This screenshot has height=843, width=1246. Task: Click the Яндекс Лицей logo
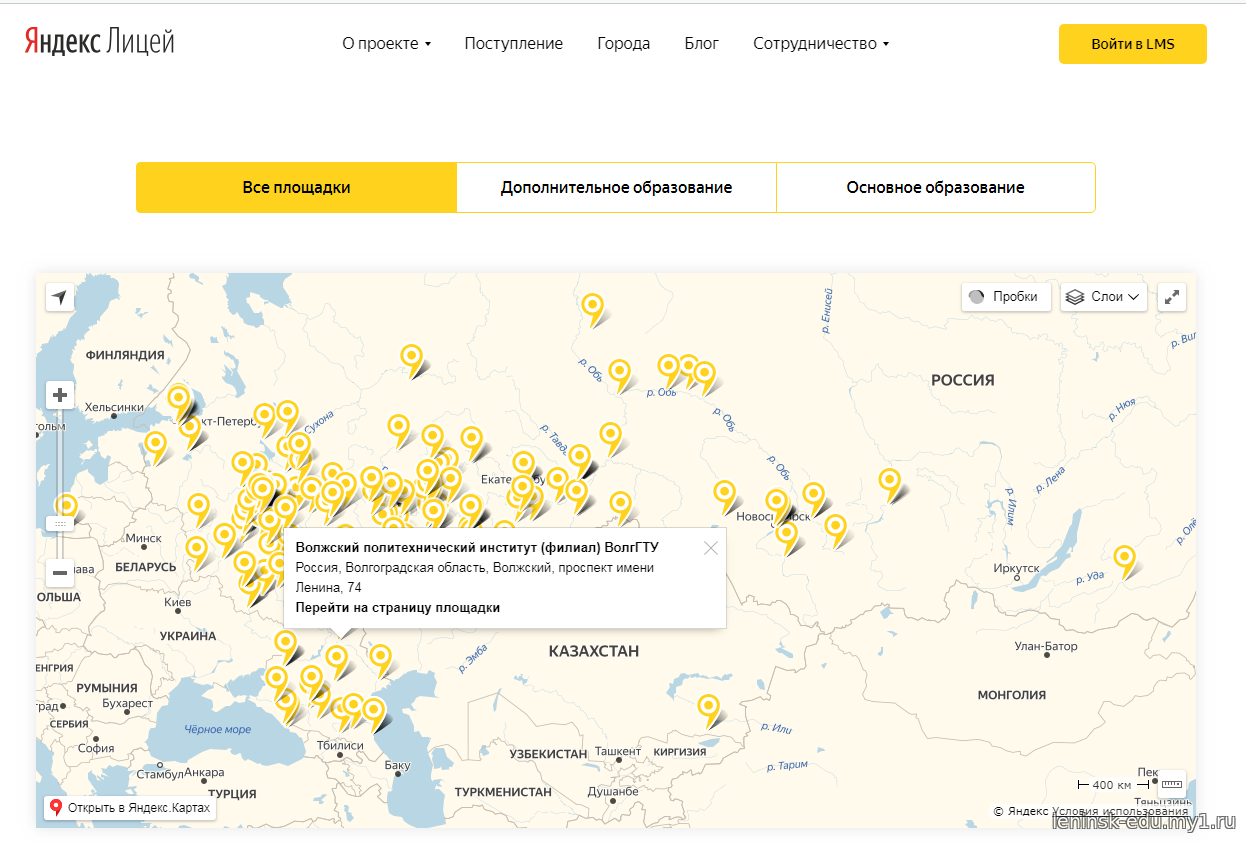point(100,42)
